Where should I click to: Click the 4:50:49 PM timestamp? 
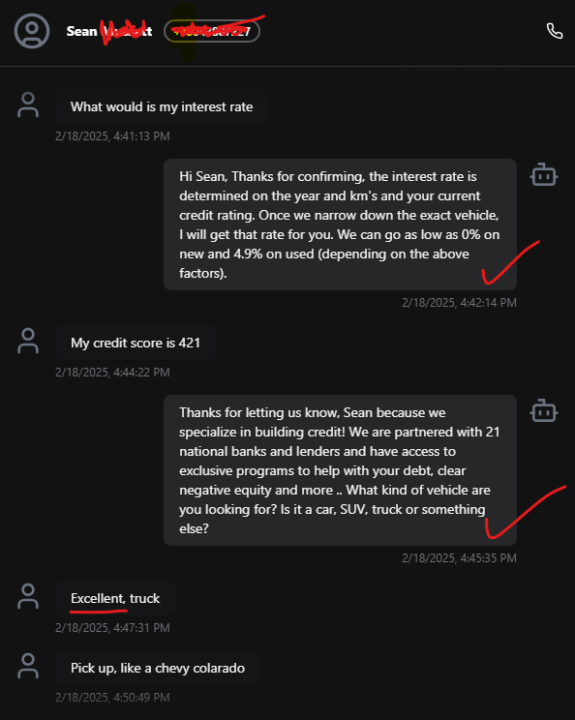pos(113,698)
